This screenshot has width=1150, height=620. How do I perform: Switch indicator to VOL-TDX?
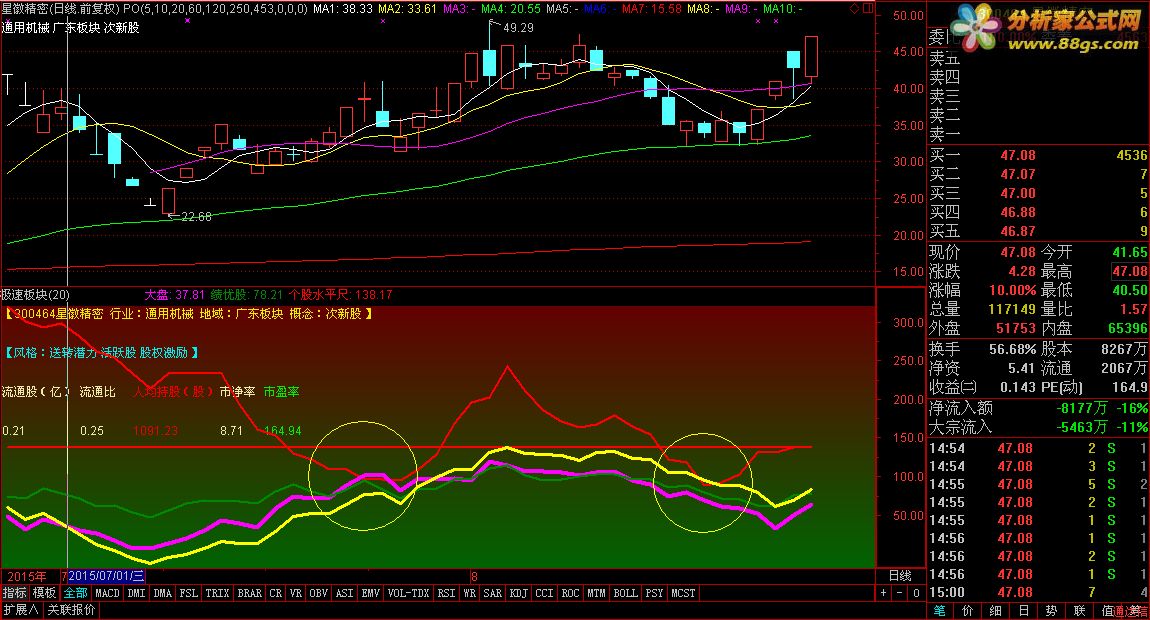pos(409,593)
